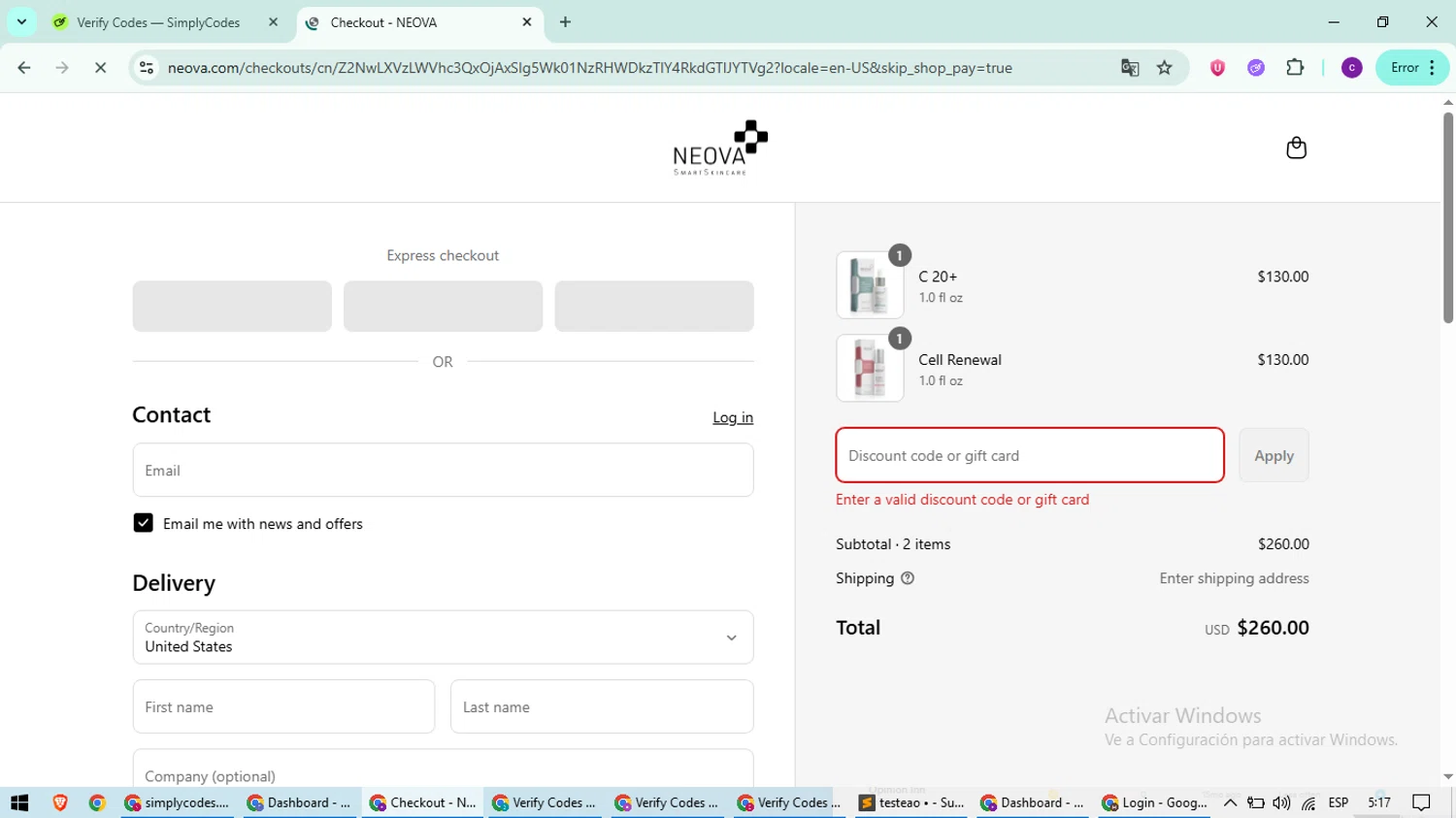Click the third express checkout button
1456x818 pixels.
click(654, 307)
